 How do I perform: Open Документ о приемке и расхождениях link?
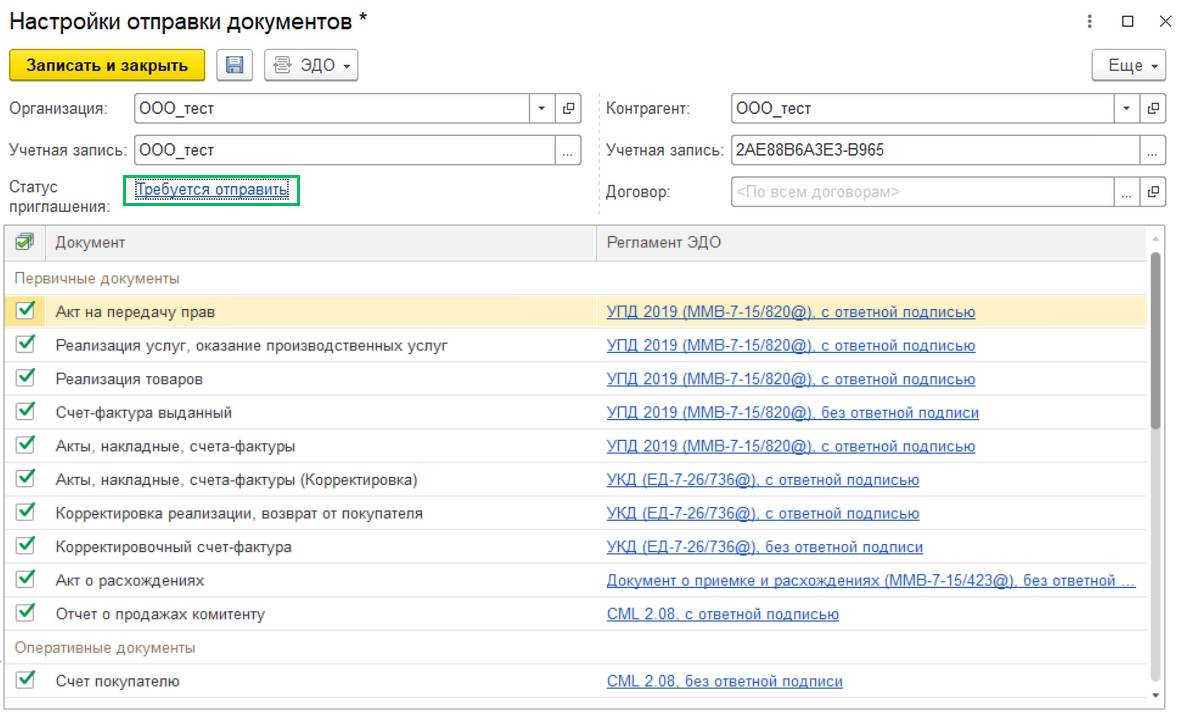871,580
